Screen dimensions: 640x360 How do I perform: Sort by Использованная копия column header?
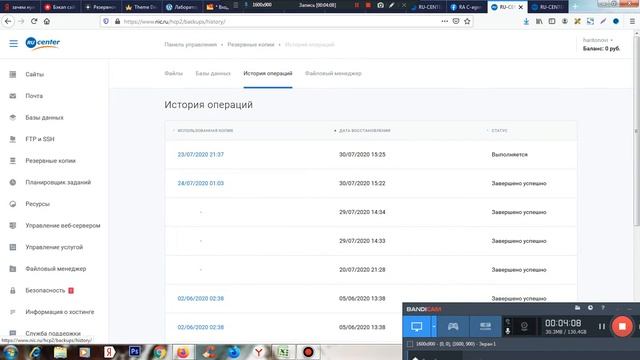pyautogui.click(x=205, y=131)
